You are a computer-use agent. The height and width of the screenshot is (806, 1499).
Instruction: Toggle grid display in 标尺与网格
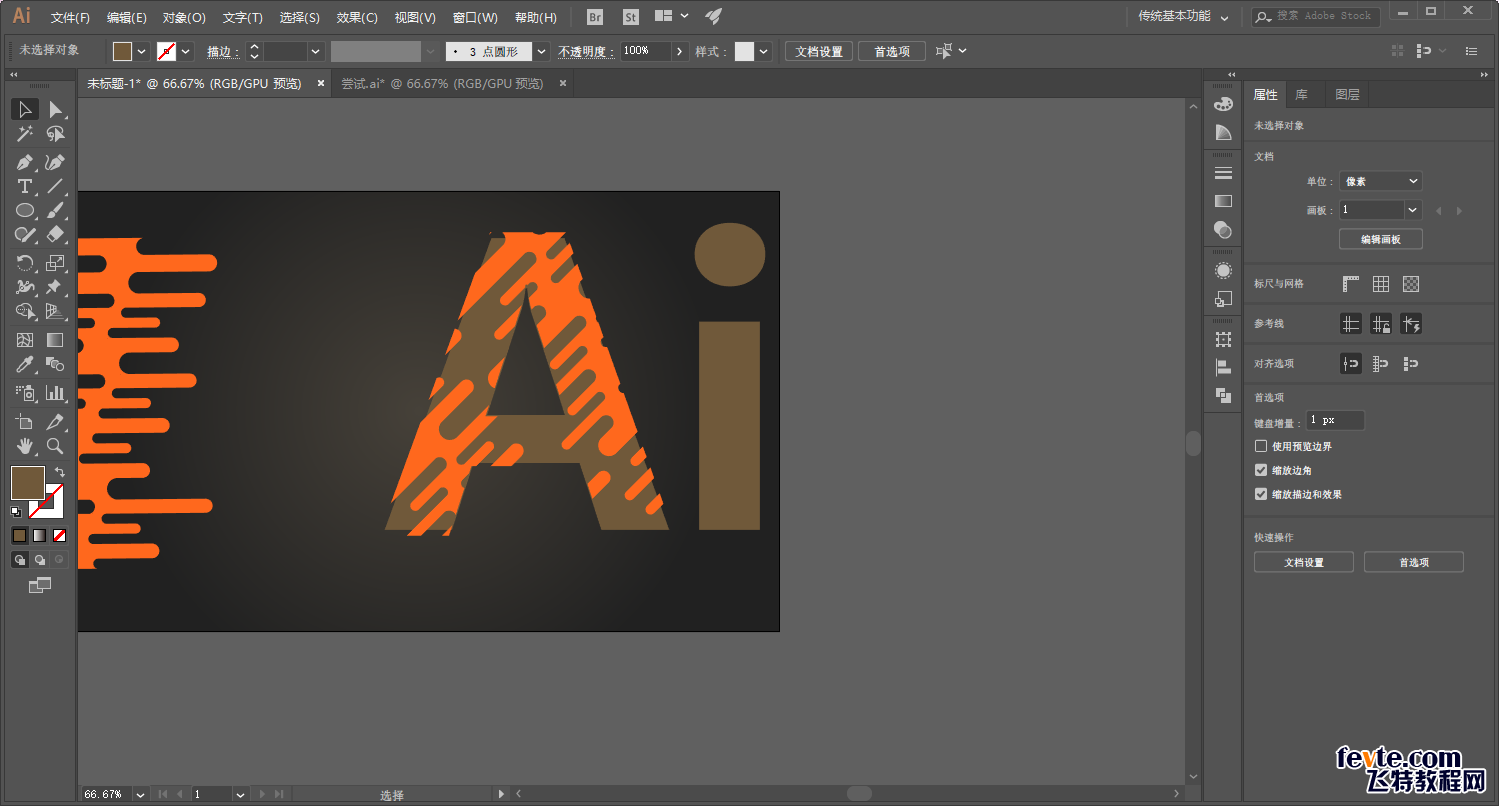click(1381, 284)
